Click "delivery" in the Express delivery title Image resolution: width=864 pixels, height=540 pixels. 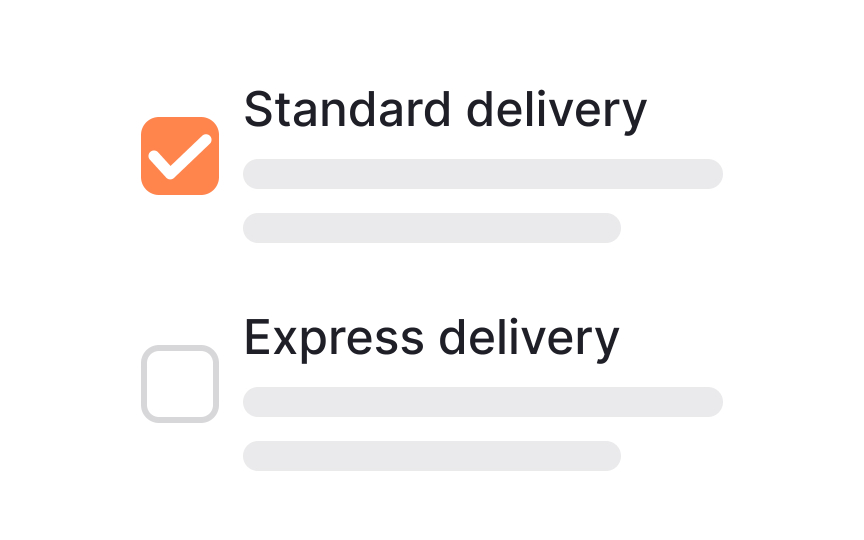[x=529, y=339]
